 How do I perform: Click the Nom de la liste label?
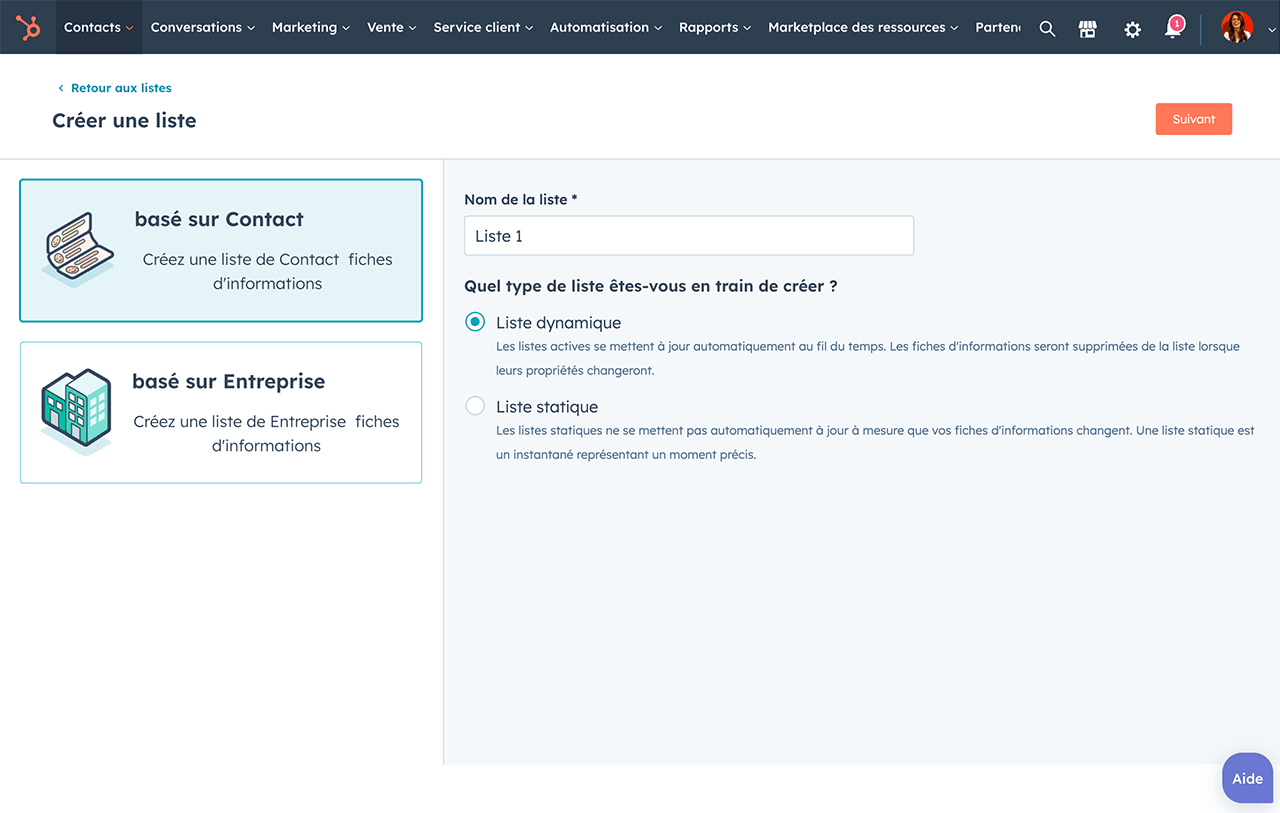pos(521,200)
